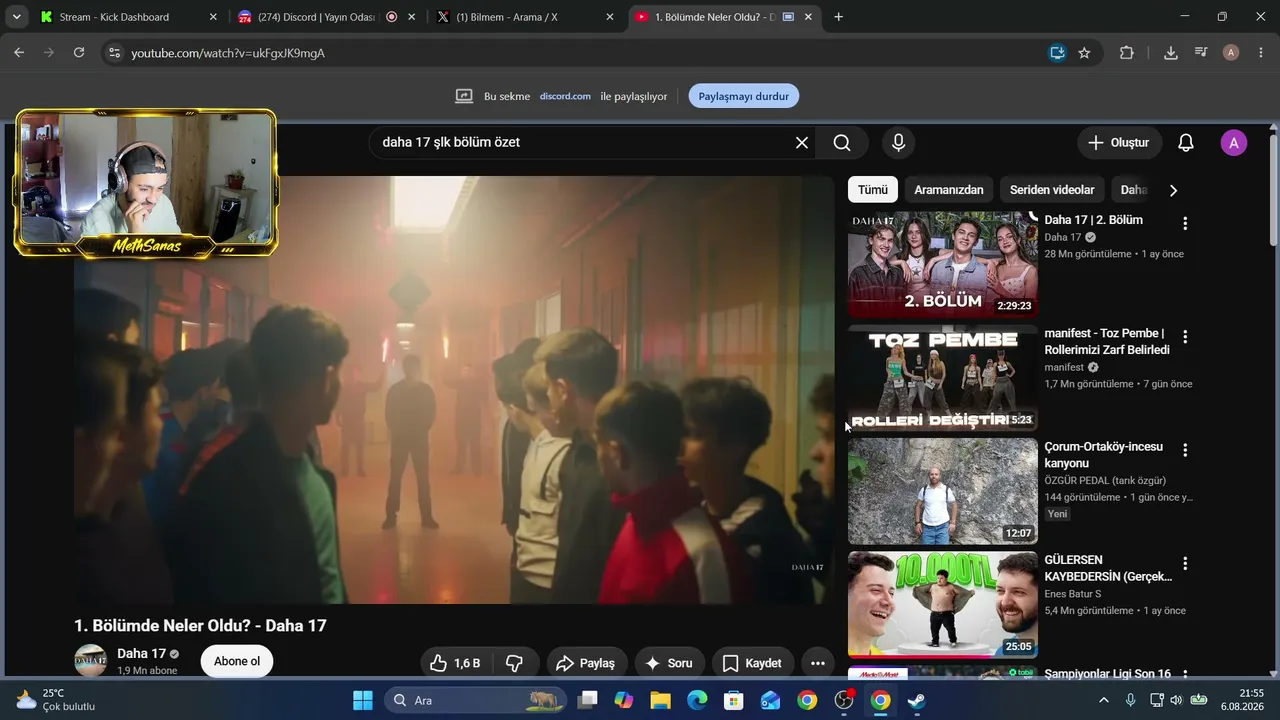Open YouTube notifications bell
The height and width of the screenshot is (720, 1280).
click(x=1186, y=142)
